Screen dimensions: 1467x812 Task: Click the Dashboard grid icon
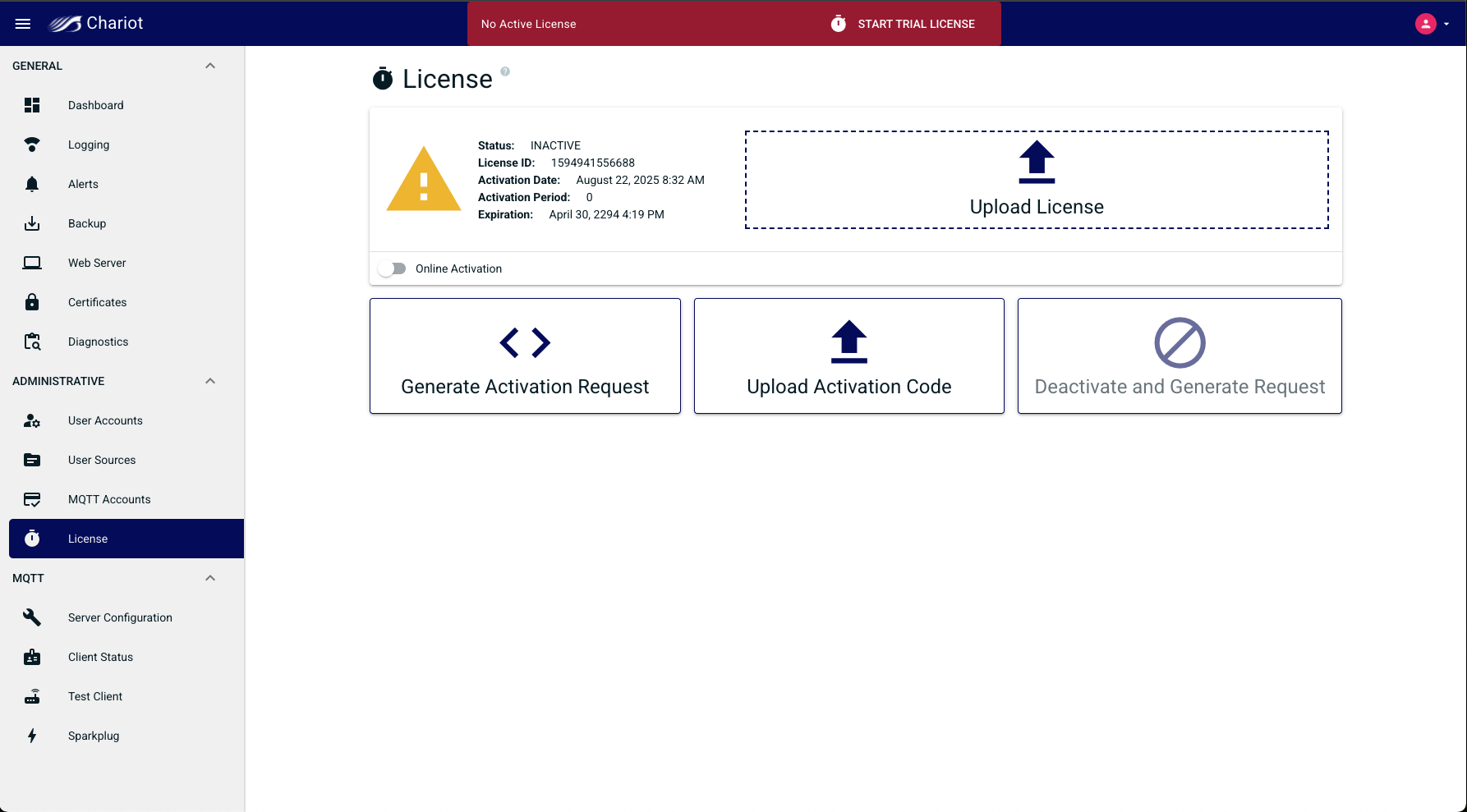[32, 105]
